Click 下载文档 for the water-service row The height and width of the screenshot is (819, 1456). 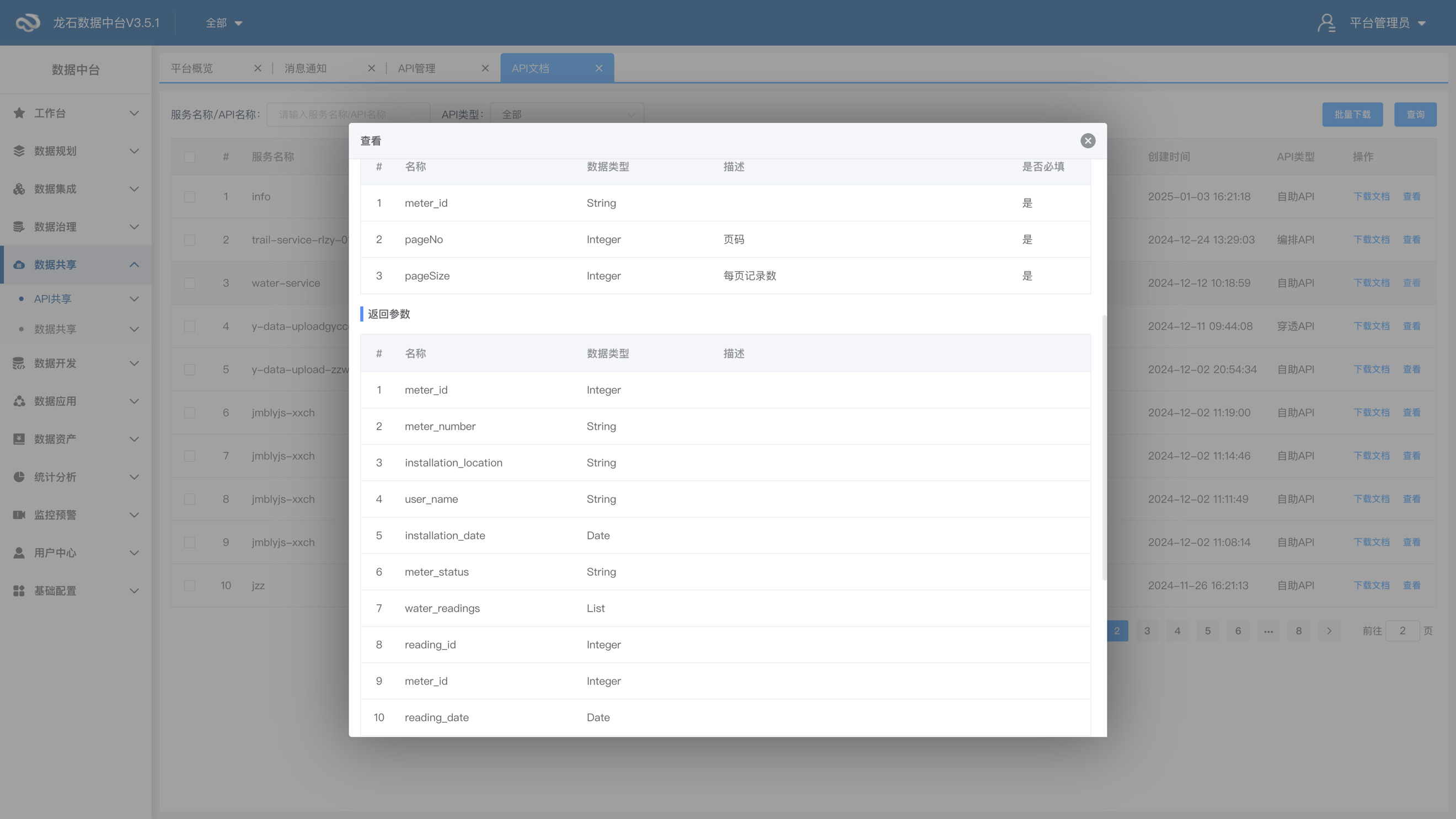click(x=1371, y=283)
